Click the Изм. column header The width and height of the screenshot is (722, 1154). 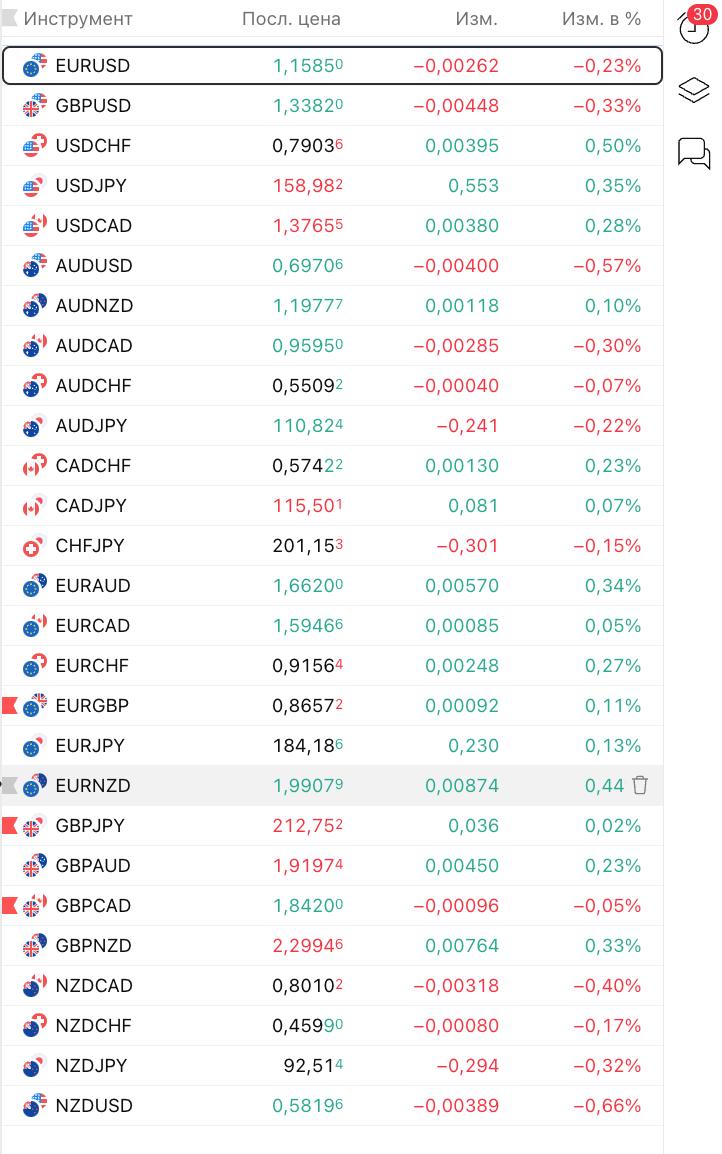point(476,19)
